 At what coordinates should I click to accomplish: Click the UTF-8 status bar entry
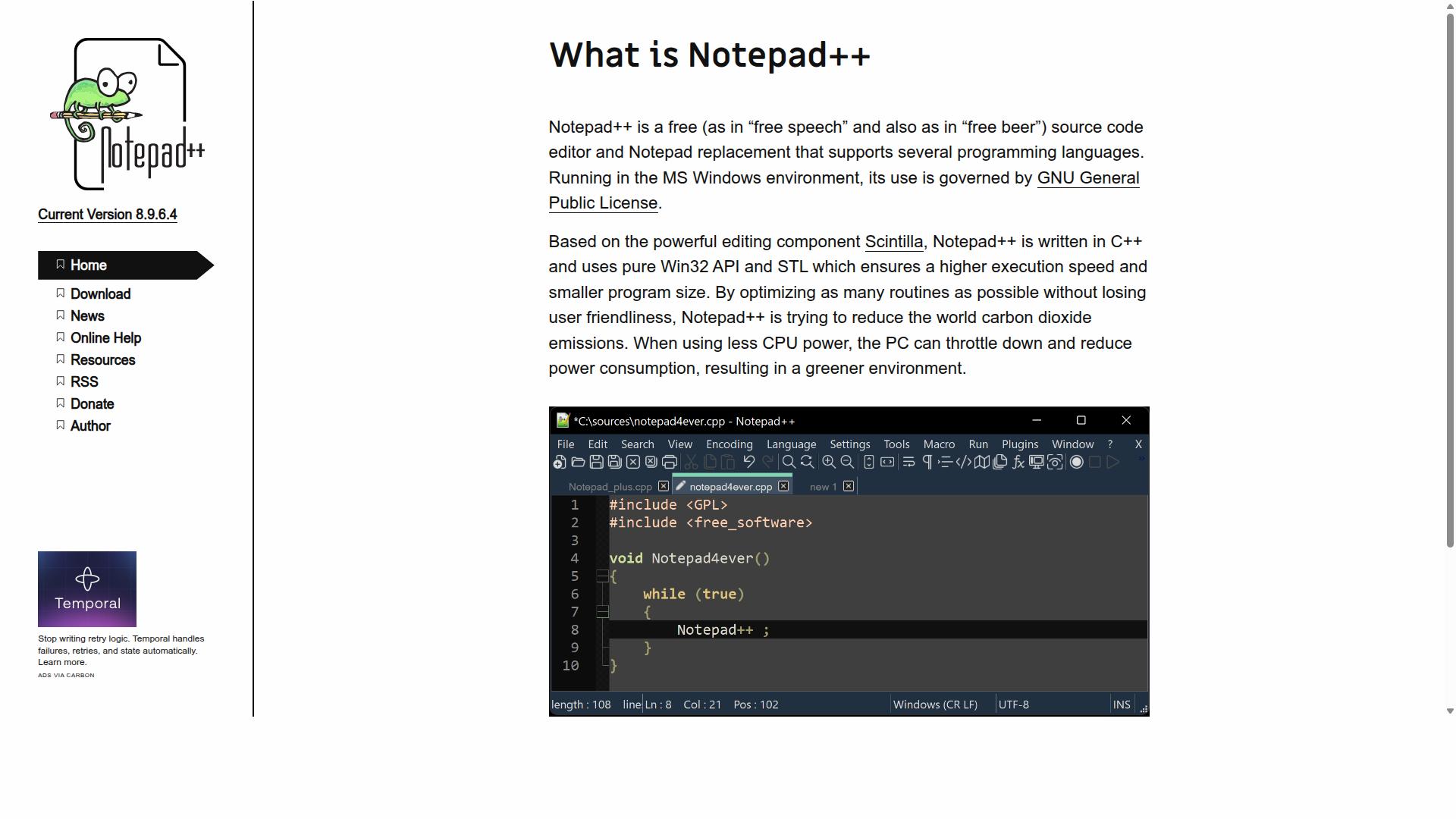[1013, 704]
